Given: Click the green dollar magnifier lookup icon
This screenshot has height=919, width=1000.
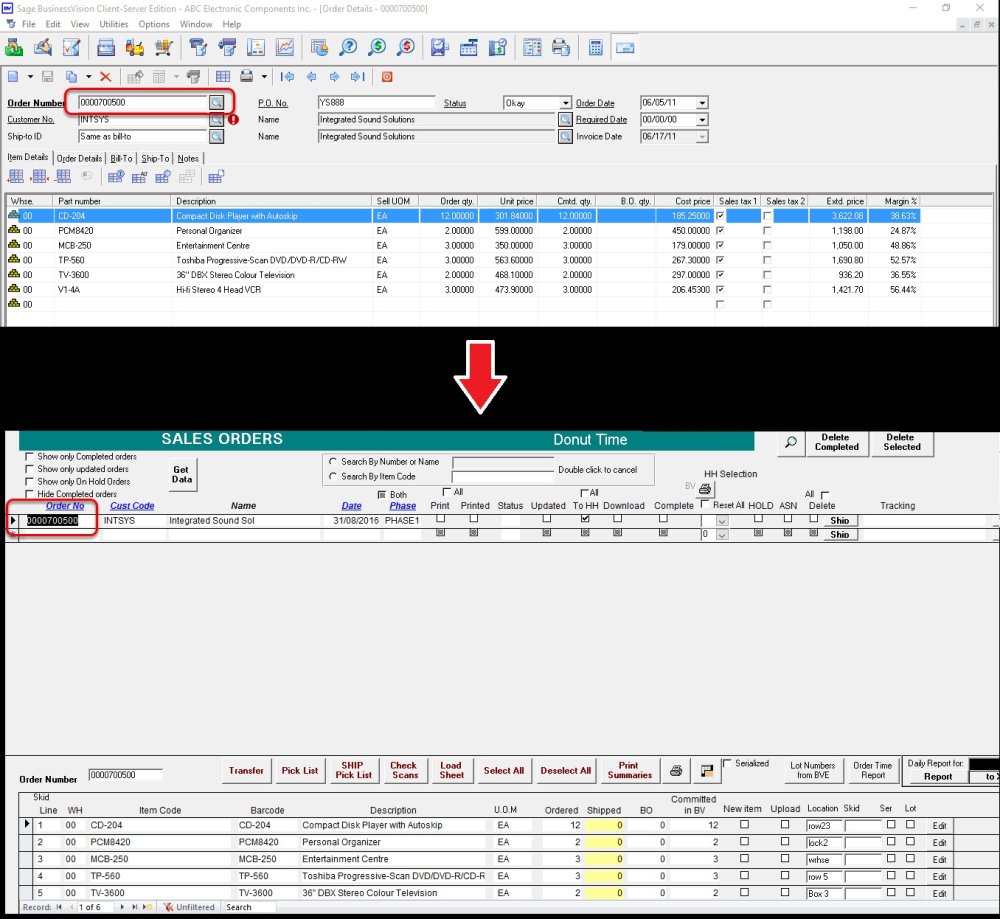Looking at the screenshot, I should (377, 47).
